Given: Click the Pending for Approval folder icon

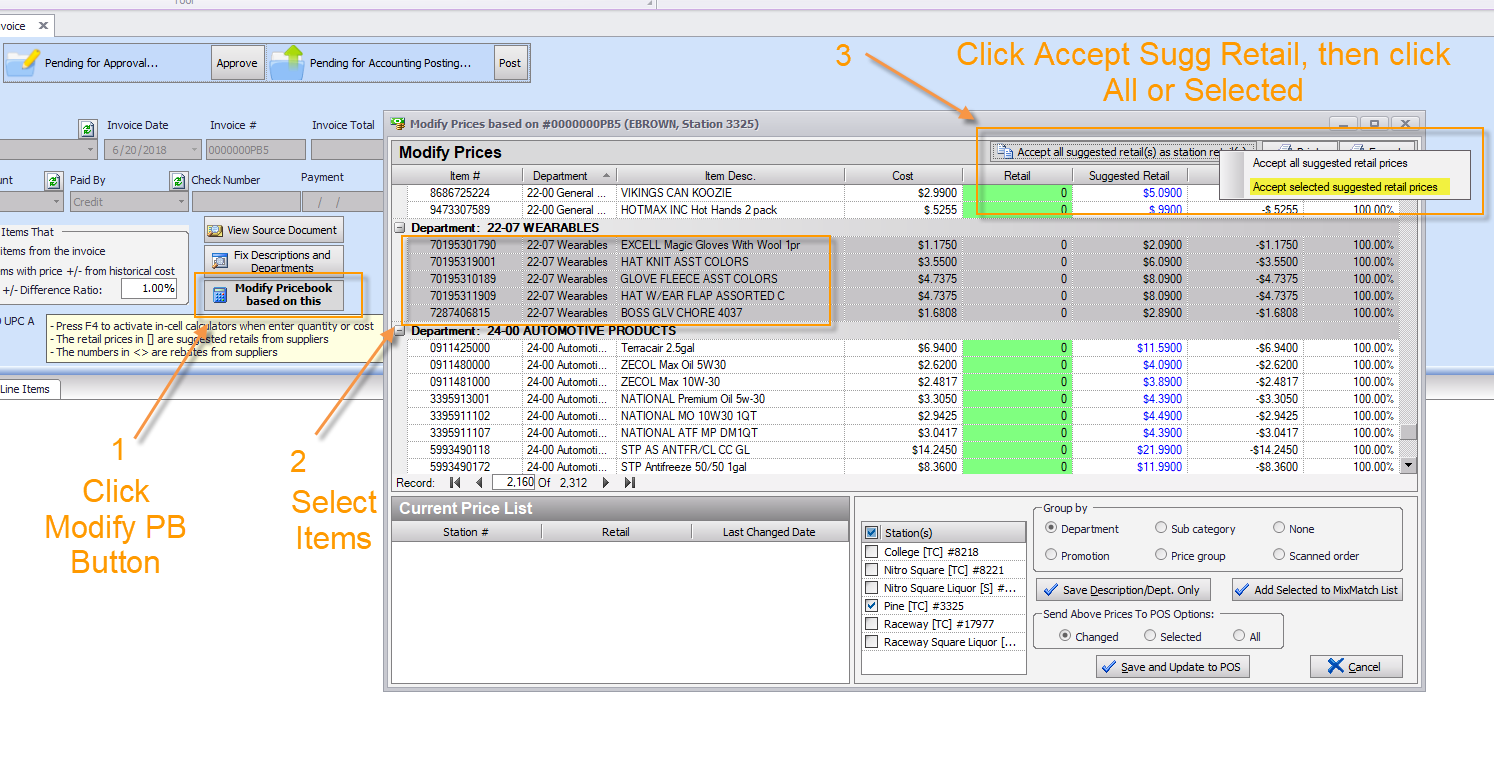Looking at the screenshot, I should tap(22, 62).
